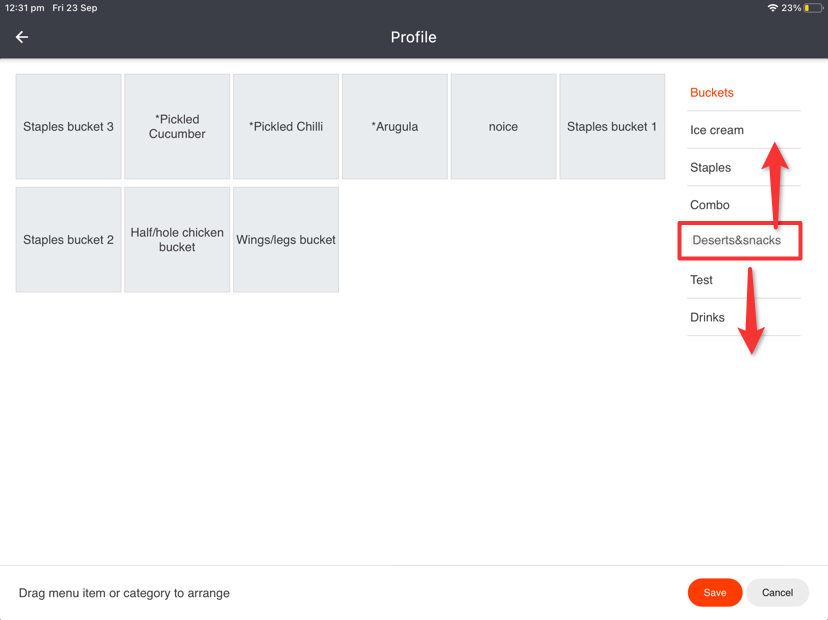This screenshot has width=828, height=620.
Task: Open the Combo category
Action: coord(710,205)
